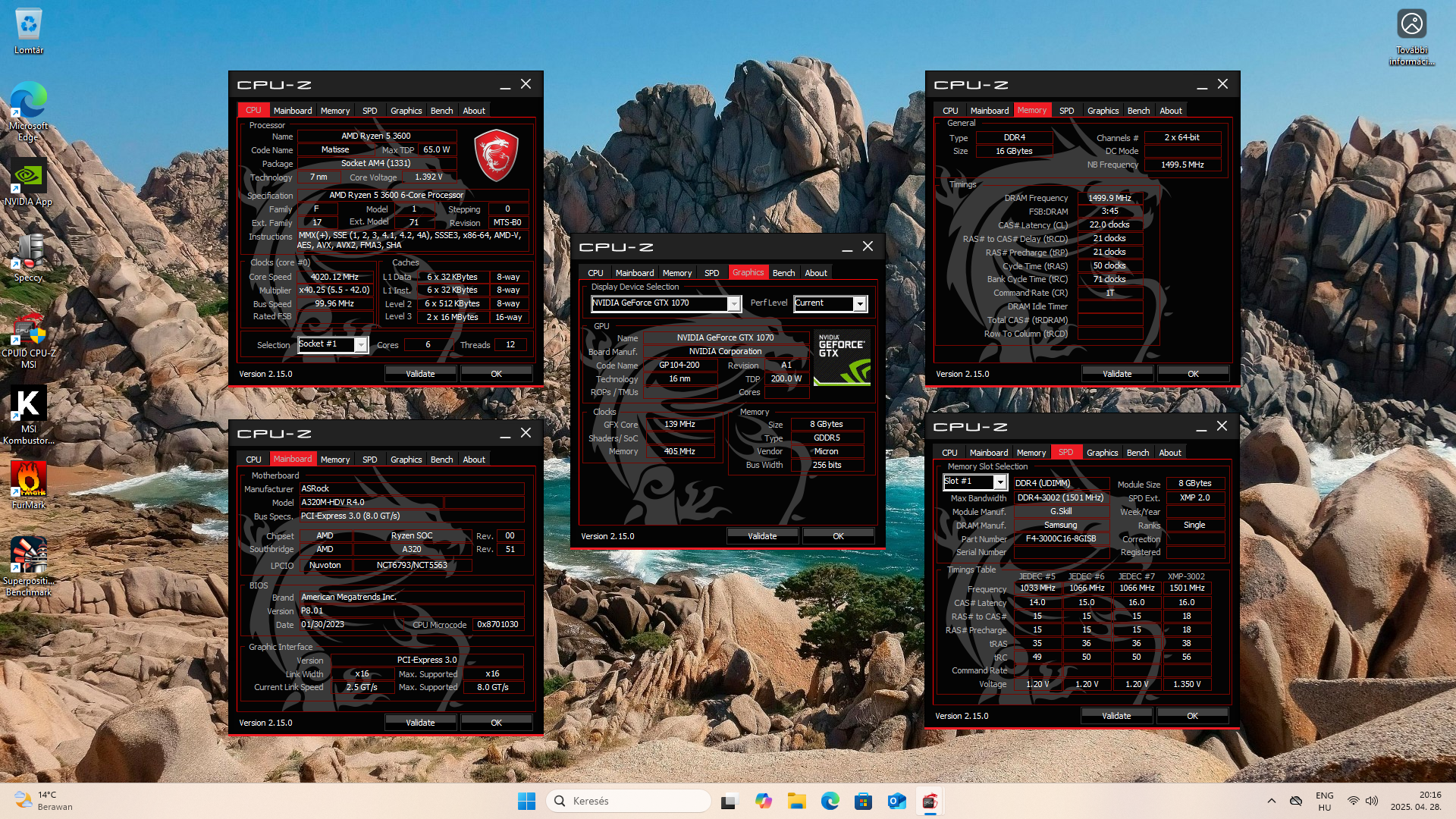Open the Microsoft Edge desktop shortcut
This screenshot has height=819, width=1456.
pyautogui.click(x=29, y=111)
